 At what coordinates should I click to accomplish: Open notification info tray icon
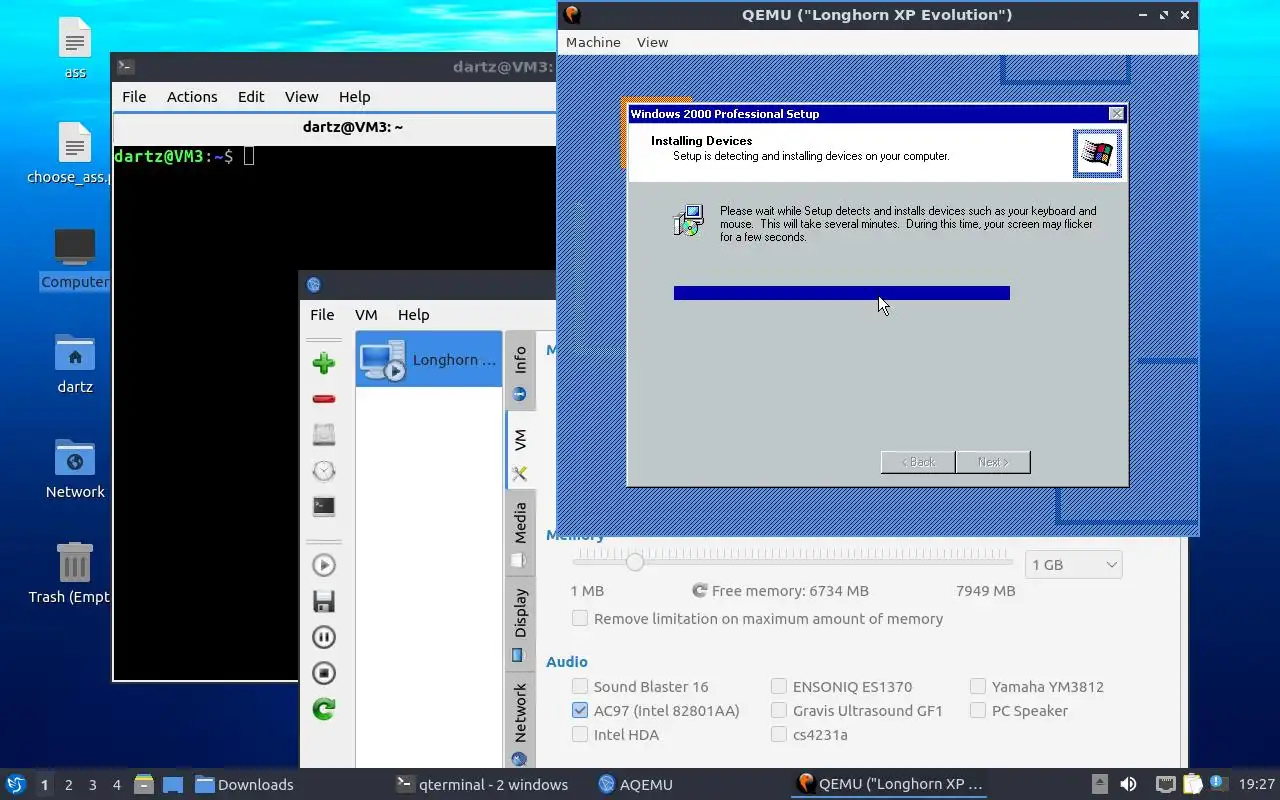[x=1218, y=783]
